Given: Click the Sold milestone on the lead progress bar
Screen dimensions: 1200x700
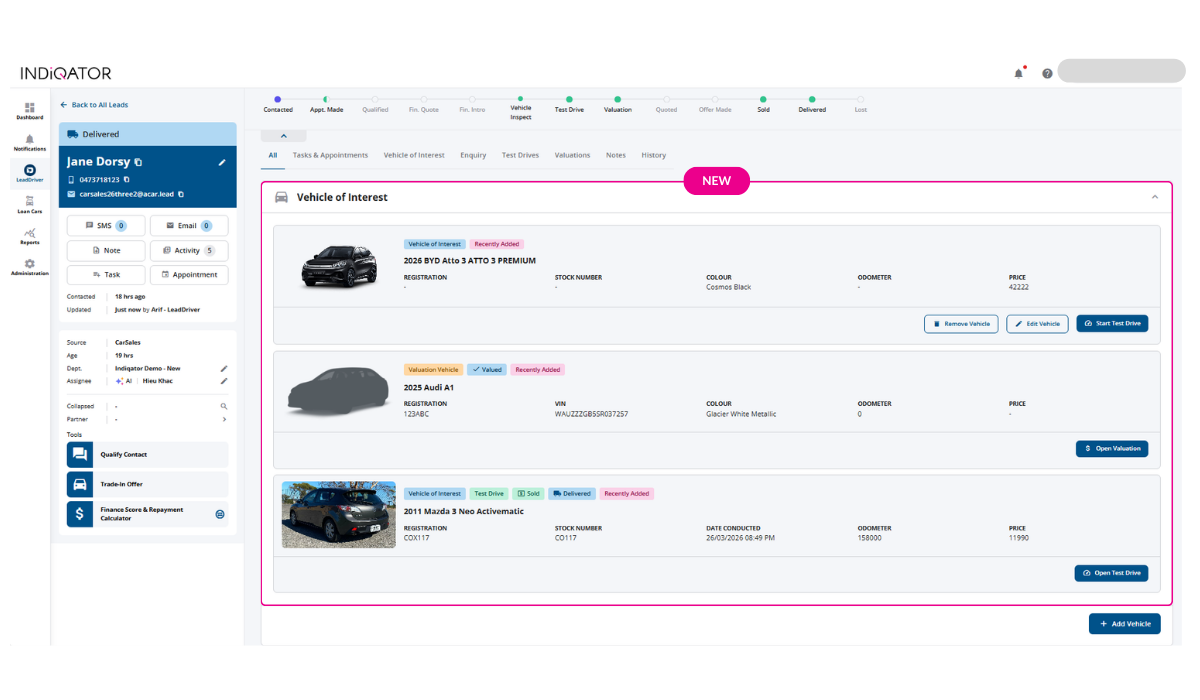Looking at the screenshot, I should pyautogui.click(x=763, y=102).
